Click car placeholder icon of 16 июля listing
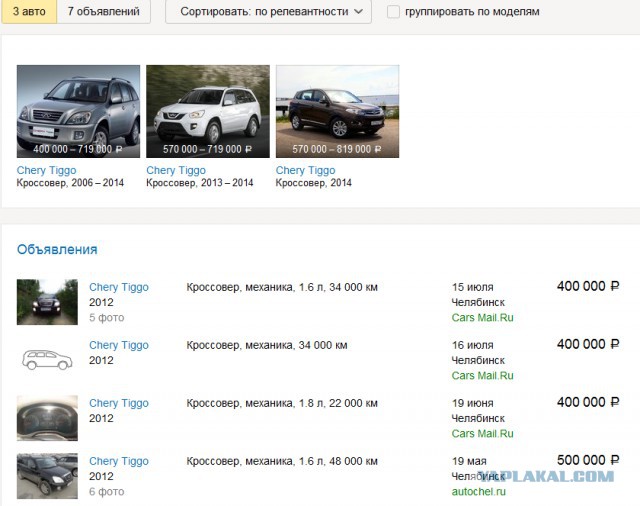The image size is (640, 506). pyautogui.click(x=47, y=360)
